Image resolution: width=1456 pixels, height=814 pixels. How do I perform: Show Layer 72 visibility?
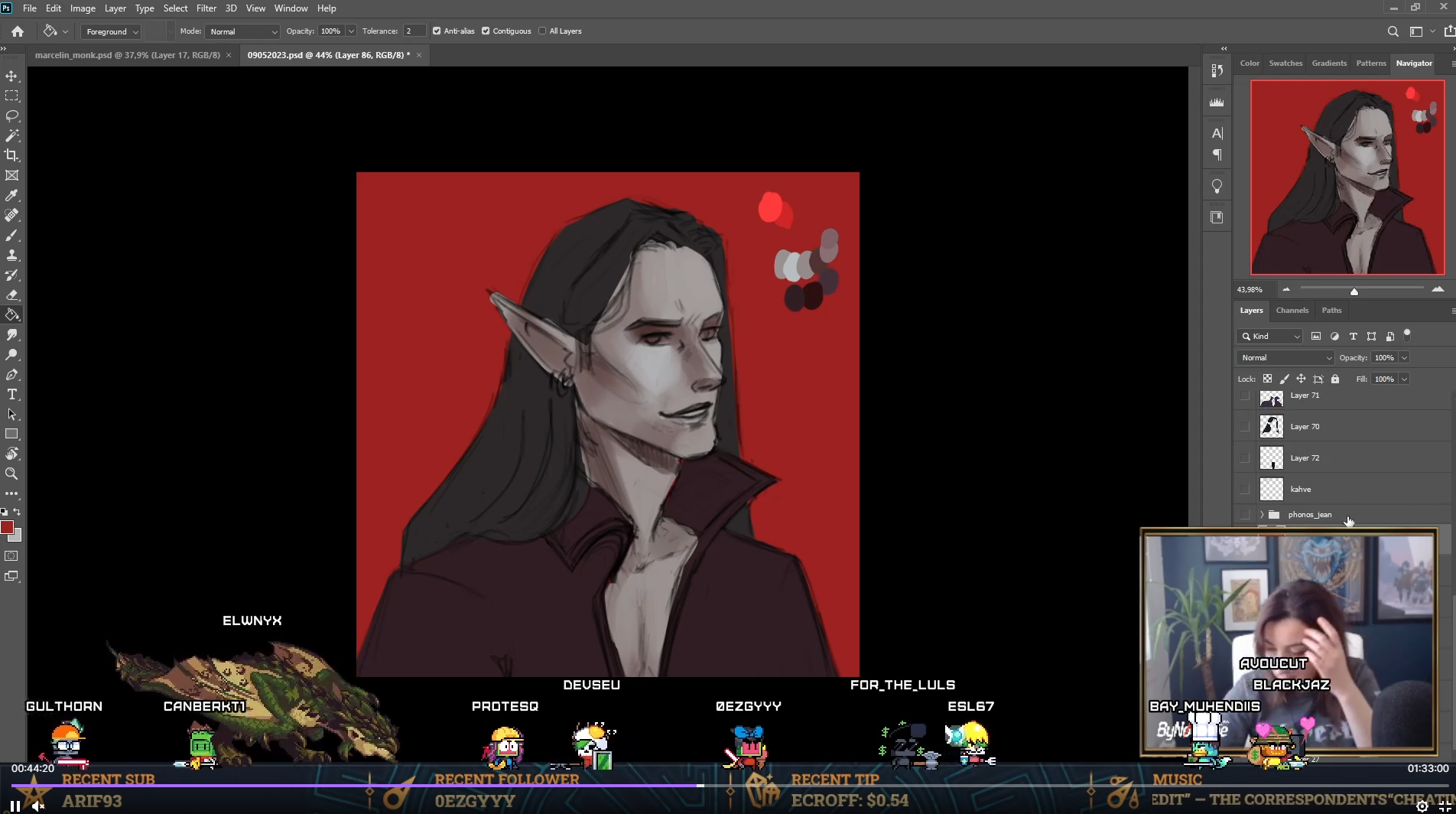point(1245,458)
